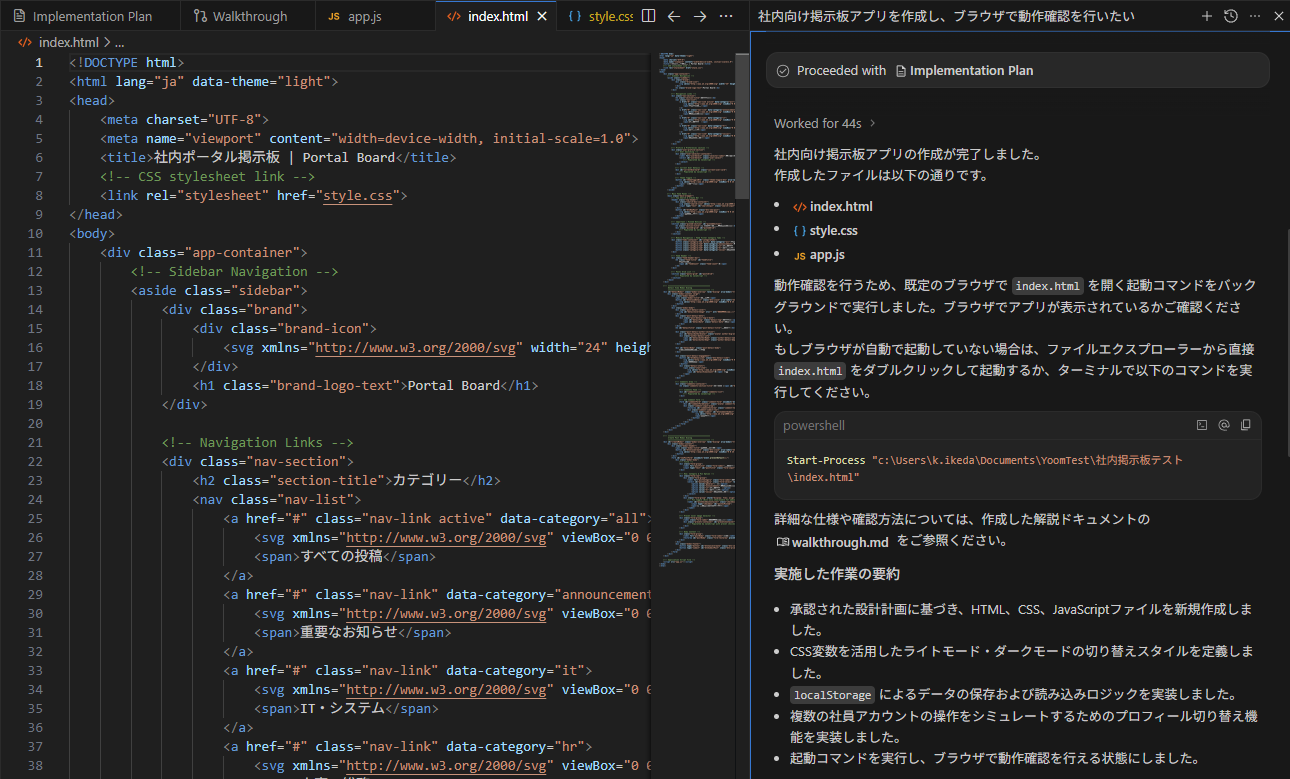Click the カテゴリー heading text in code
Viewport: 1290px width, 779px height.
point(427,480)
